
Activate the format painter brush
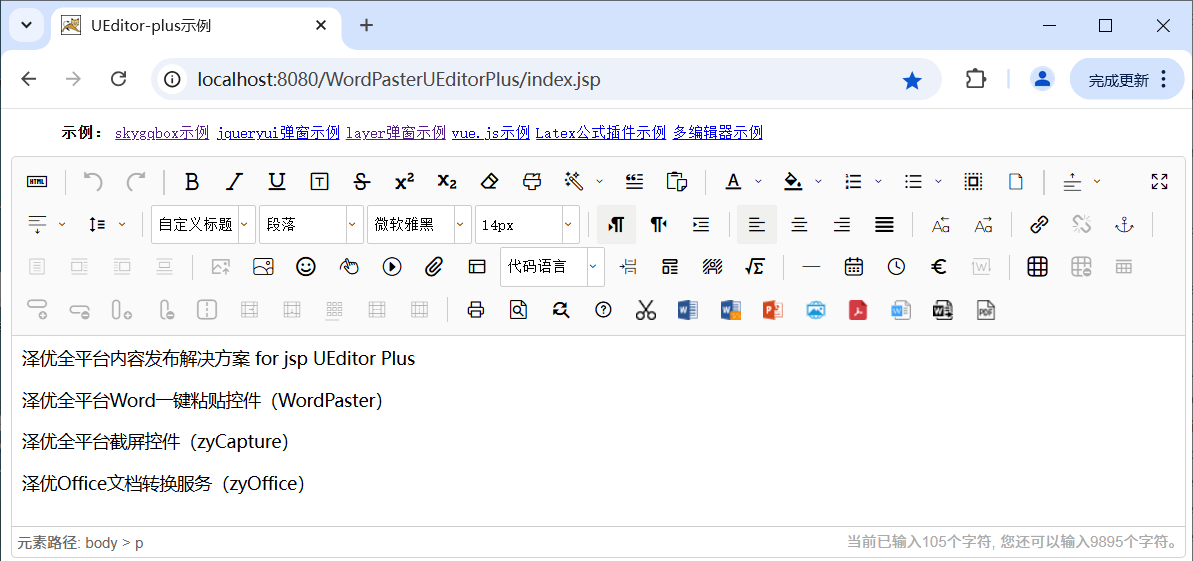tap(532, 181)
